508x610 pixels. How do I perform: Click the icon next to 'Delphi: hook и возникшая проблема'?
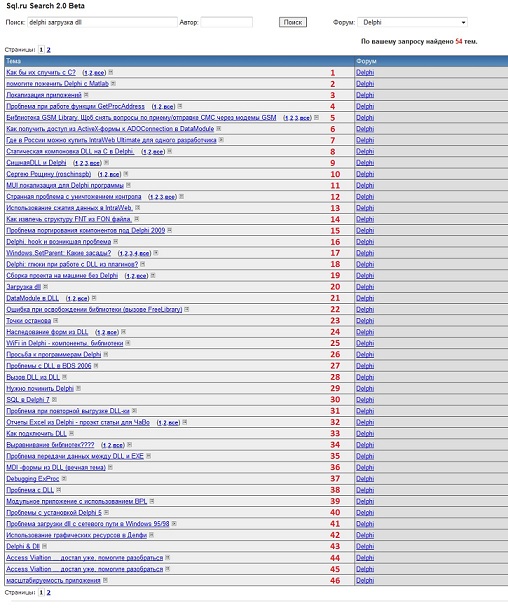116,242
